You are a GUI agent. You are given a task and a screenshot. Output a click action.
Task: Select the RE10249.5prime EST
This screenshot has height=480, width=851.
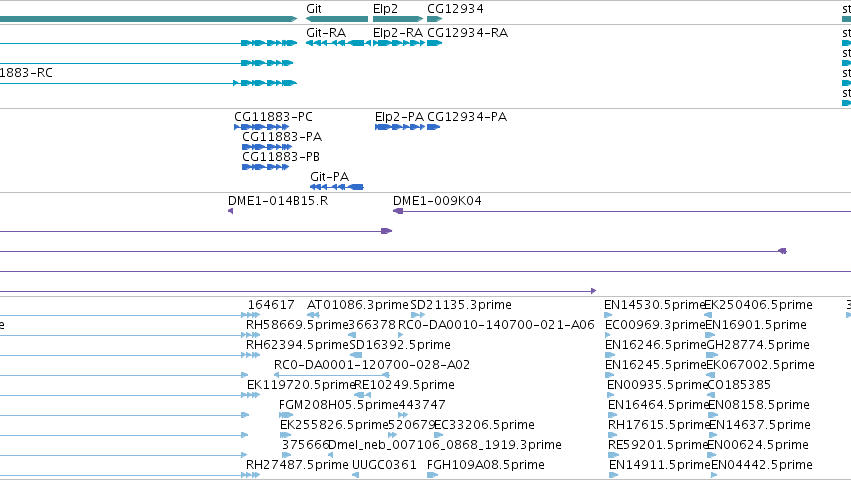(404, 386)
